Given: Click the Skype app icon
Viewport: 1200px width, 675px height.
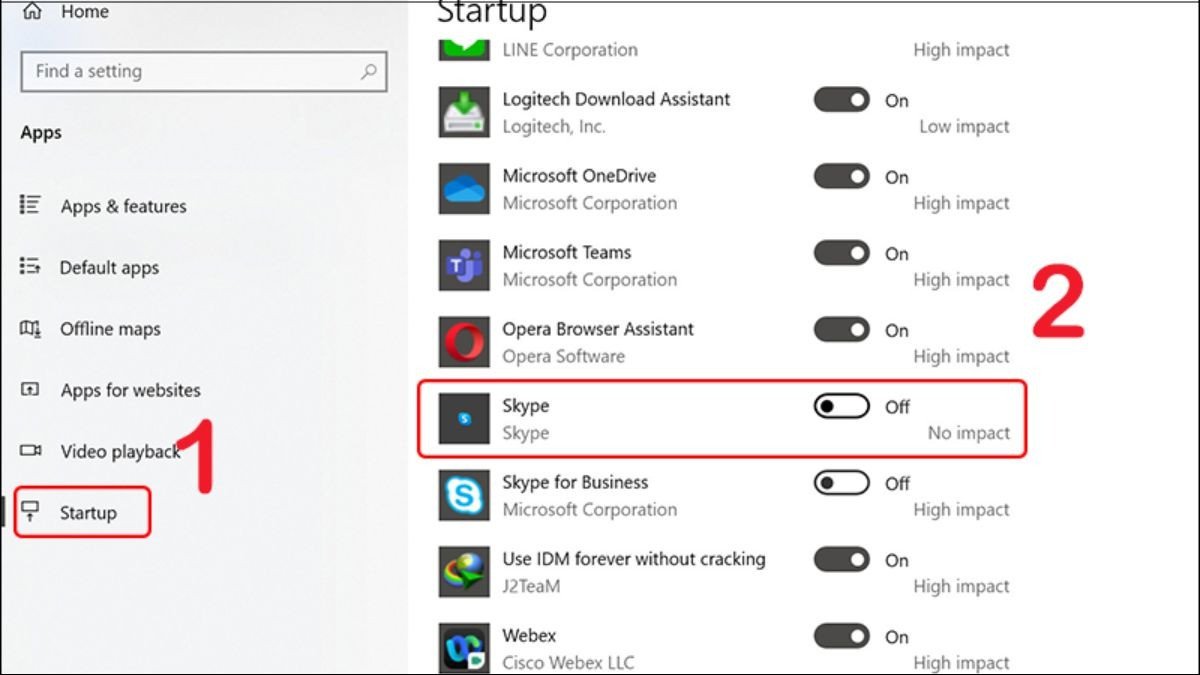Looking at the screenshot, I should tap(463, 418).
